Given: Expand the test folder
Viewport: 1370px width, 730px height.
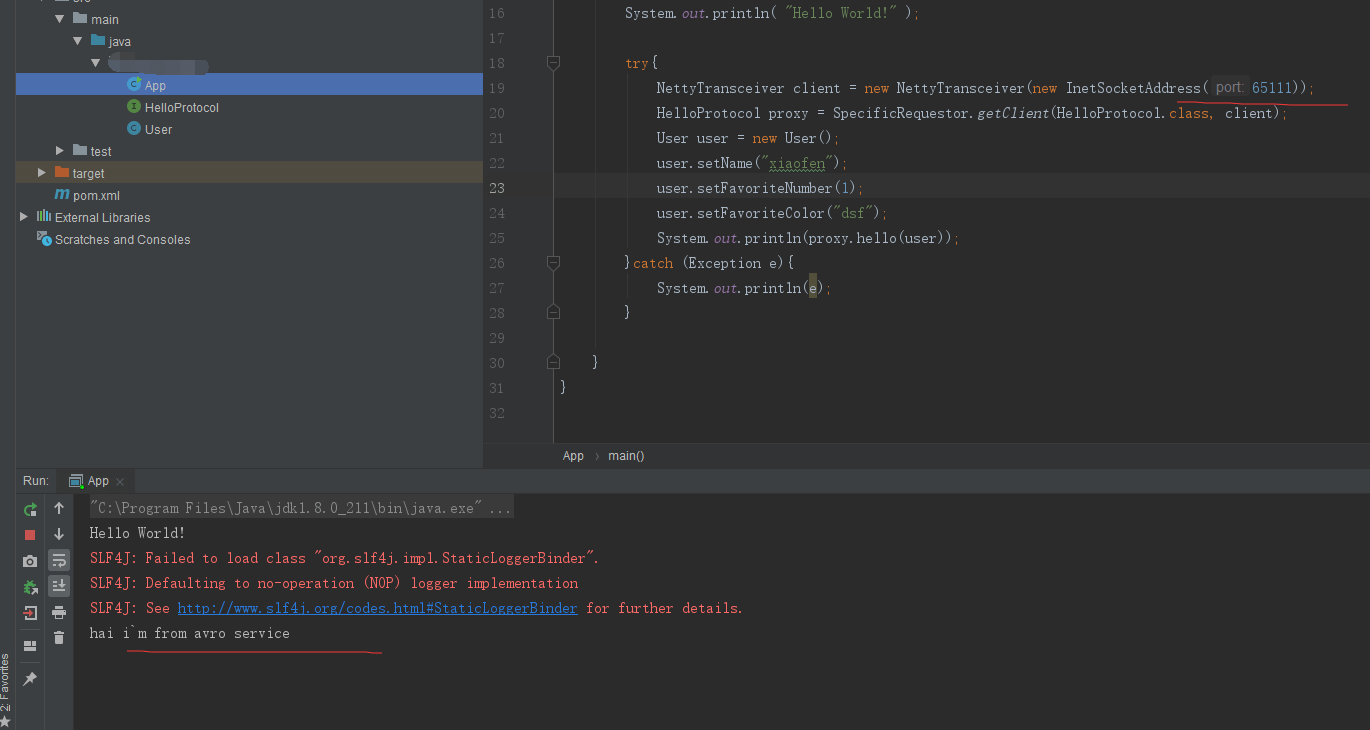Looking at the screenshot, I should pyautogui.click(x=61, y=151).
